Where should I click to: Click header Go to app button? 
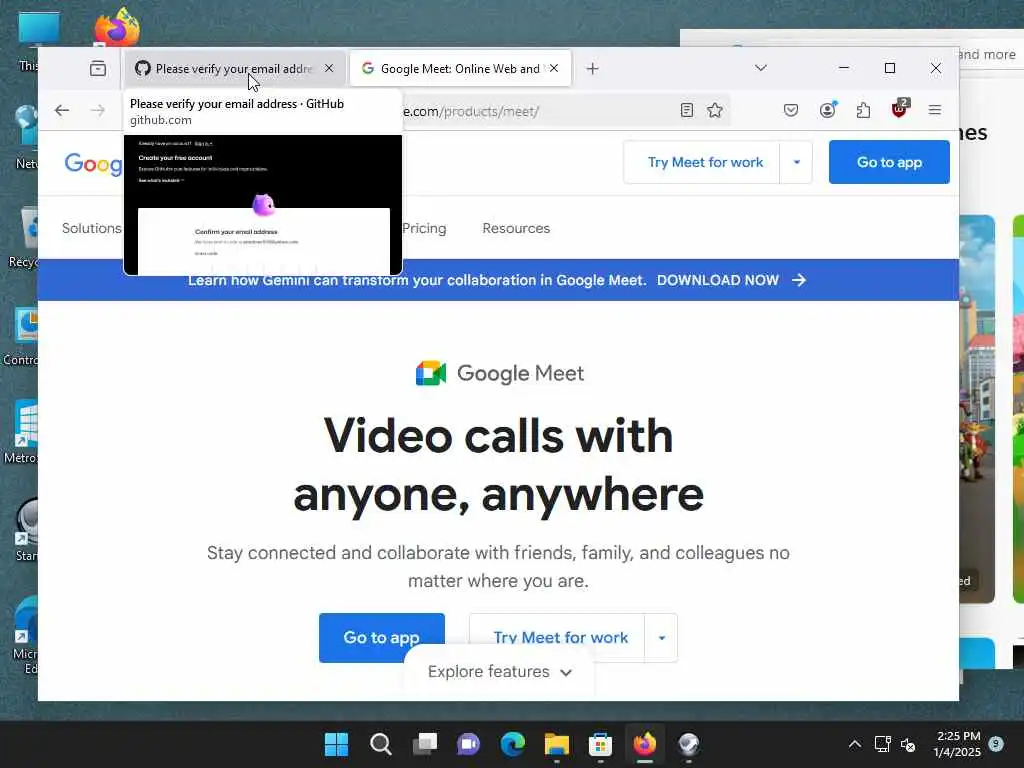(889, 162)
